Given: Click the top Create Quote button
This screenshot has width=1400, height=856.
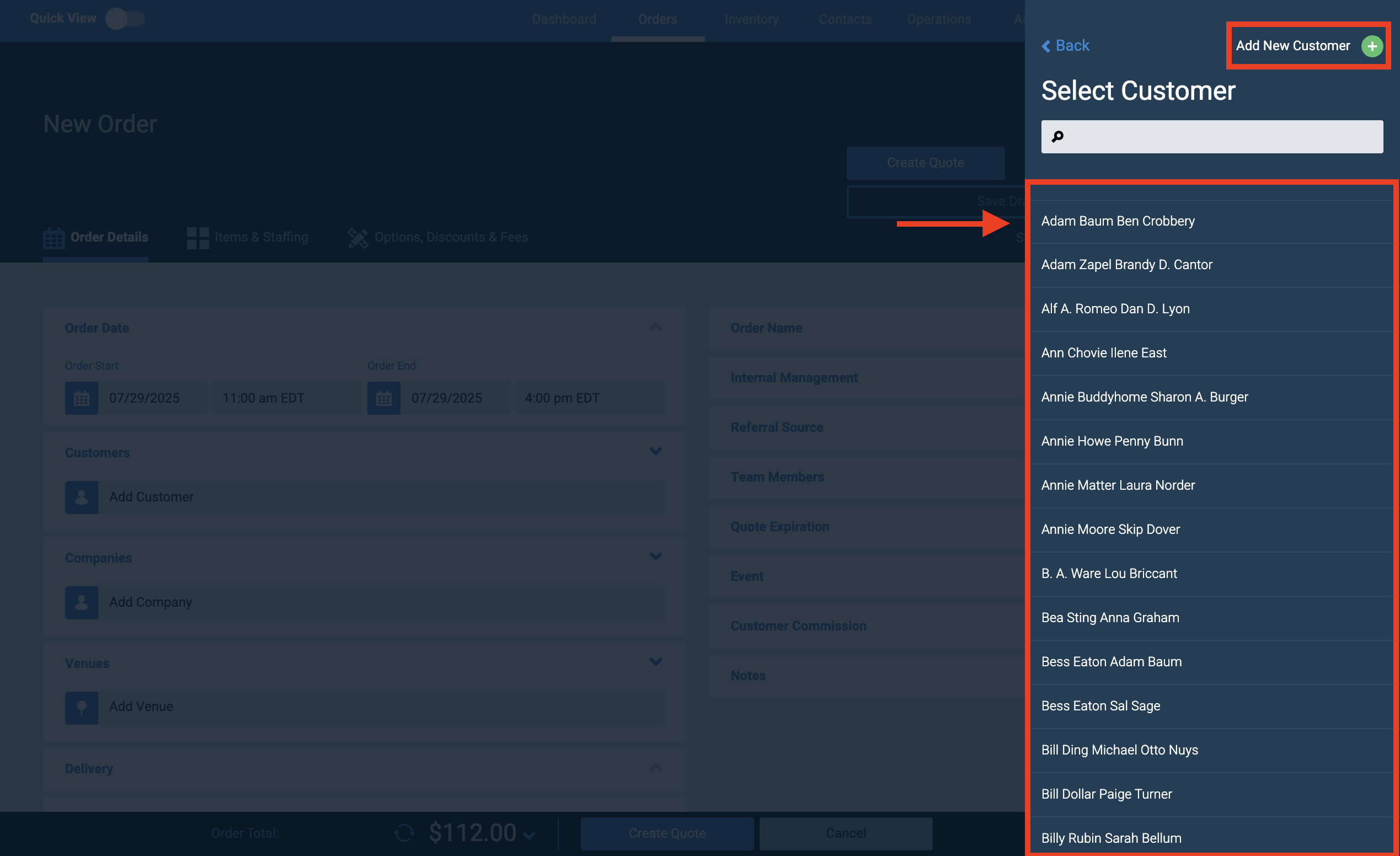Looking at the screenshot, I should (926, 163).
